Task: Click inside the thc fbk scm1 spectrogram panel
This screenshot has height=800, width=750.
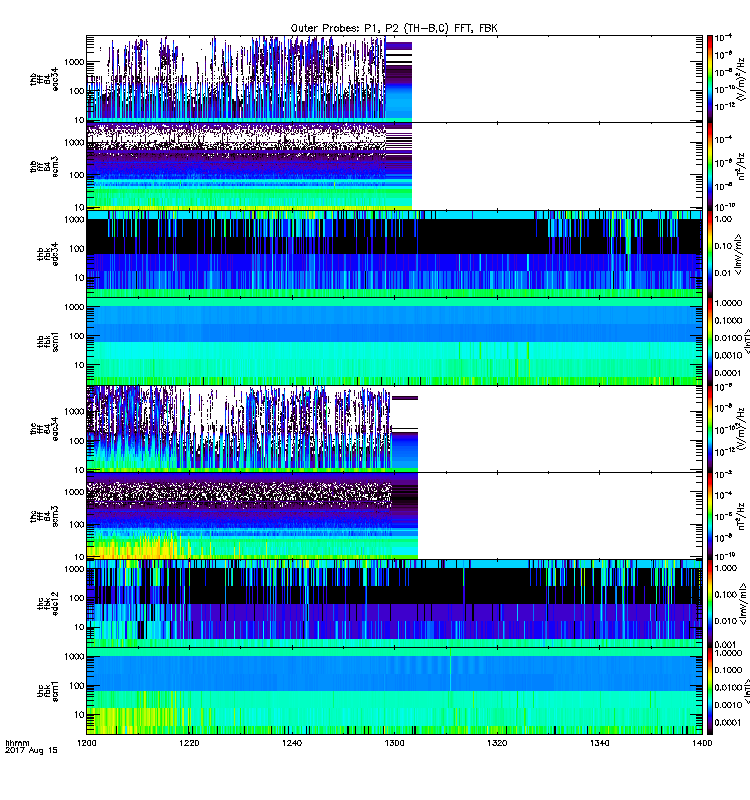Action: (x=394, y=691)
